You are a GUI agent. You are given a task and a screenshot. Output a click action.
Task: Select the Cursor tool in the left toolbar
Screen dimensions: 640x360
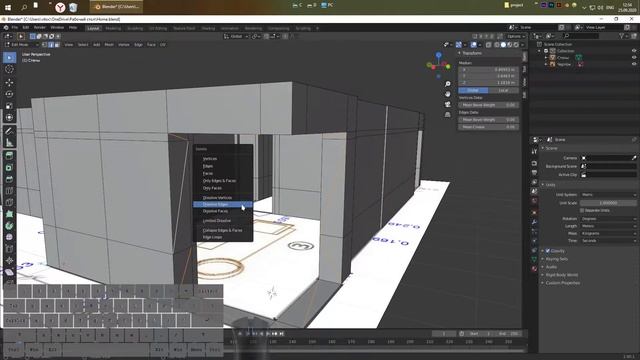pyautogui.click(x=9, y=69)
